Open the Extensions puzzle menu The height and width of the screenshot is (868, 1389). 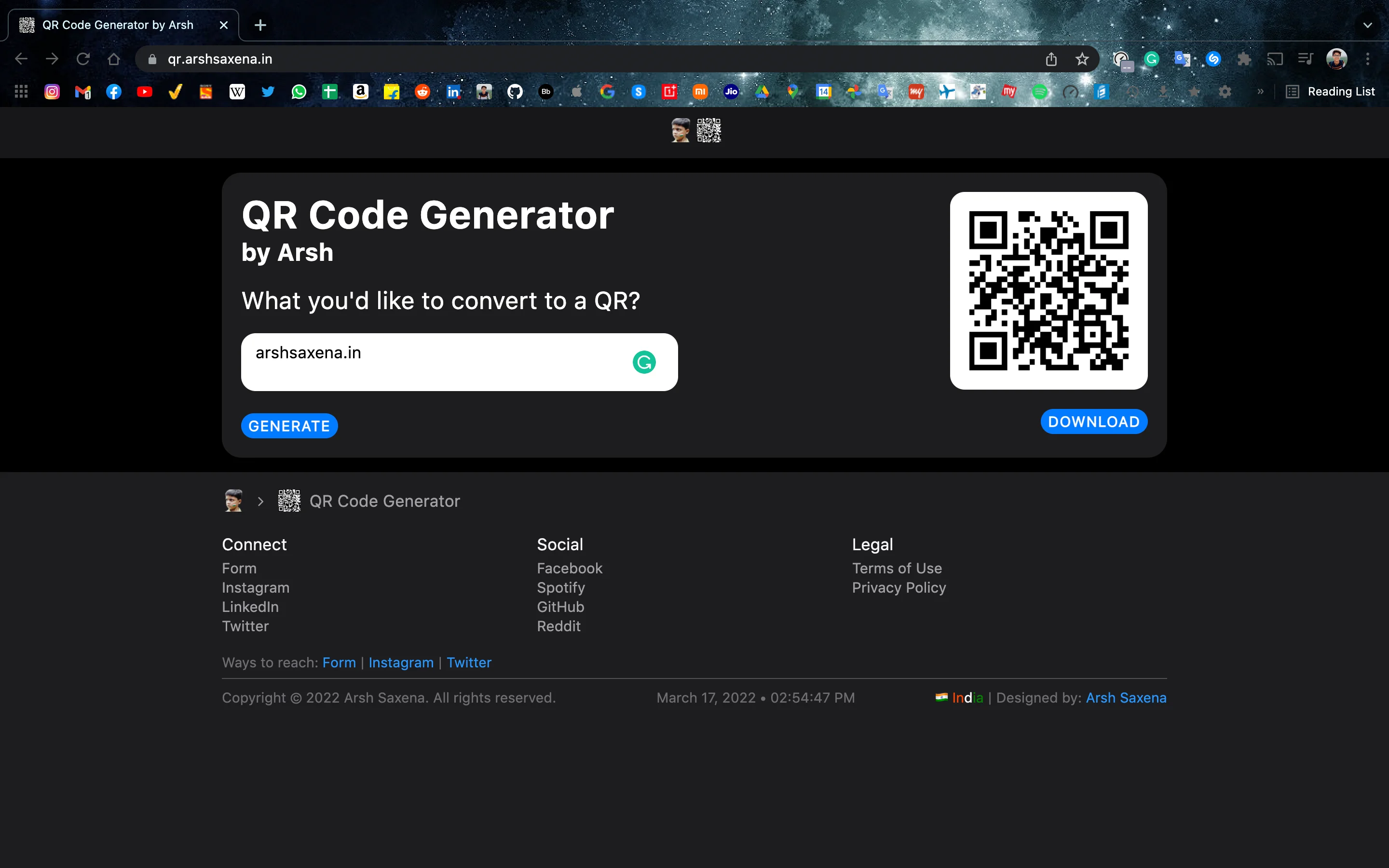tap(1244, 59)
